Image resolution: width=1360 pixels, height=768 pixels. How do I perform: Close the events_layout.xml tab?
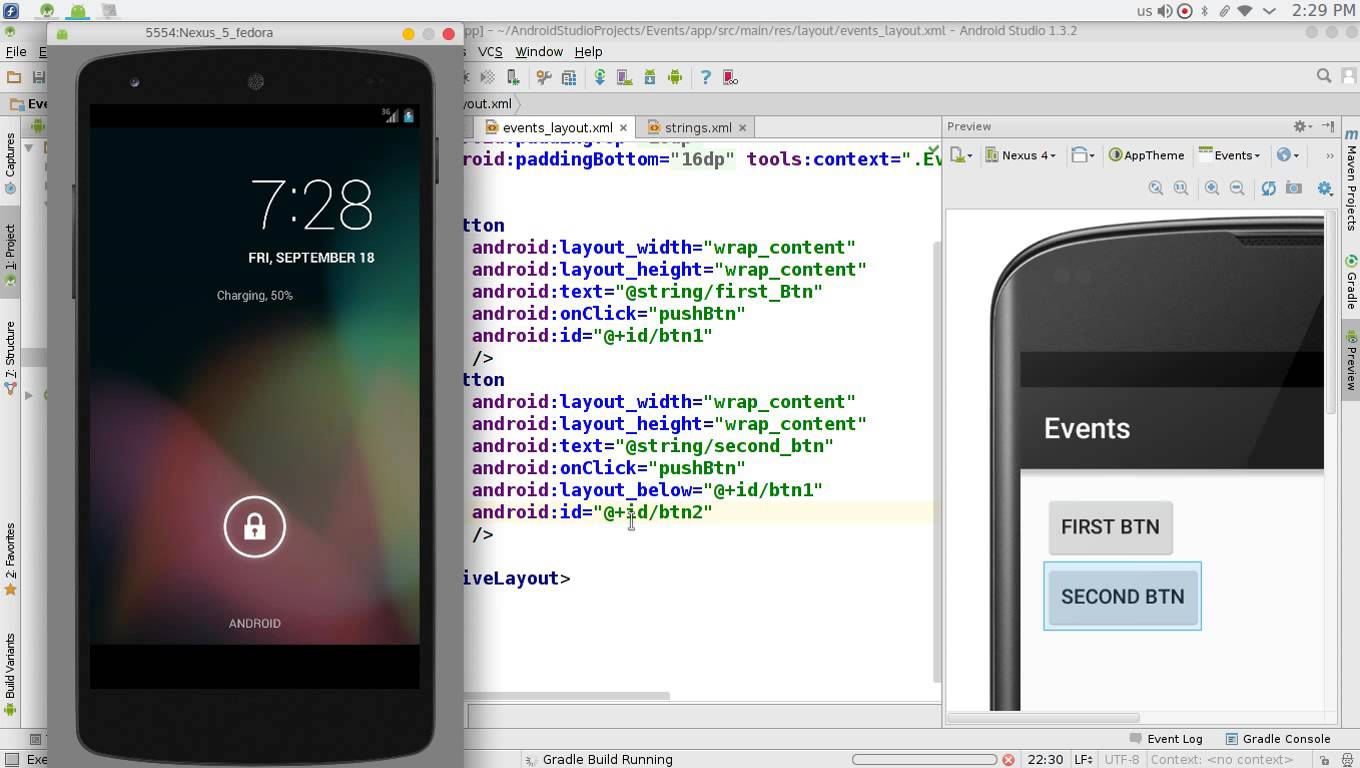623,127
